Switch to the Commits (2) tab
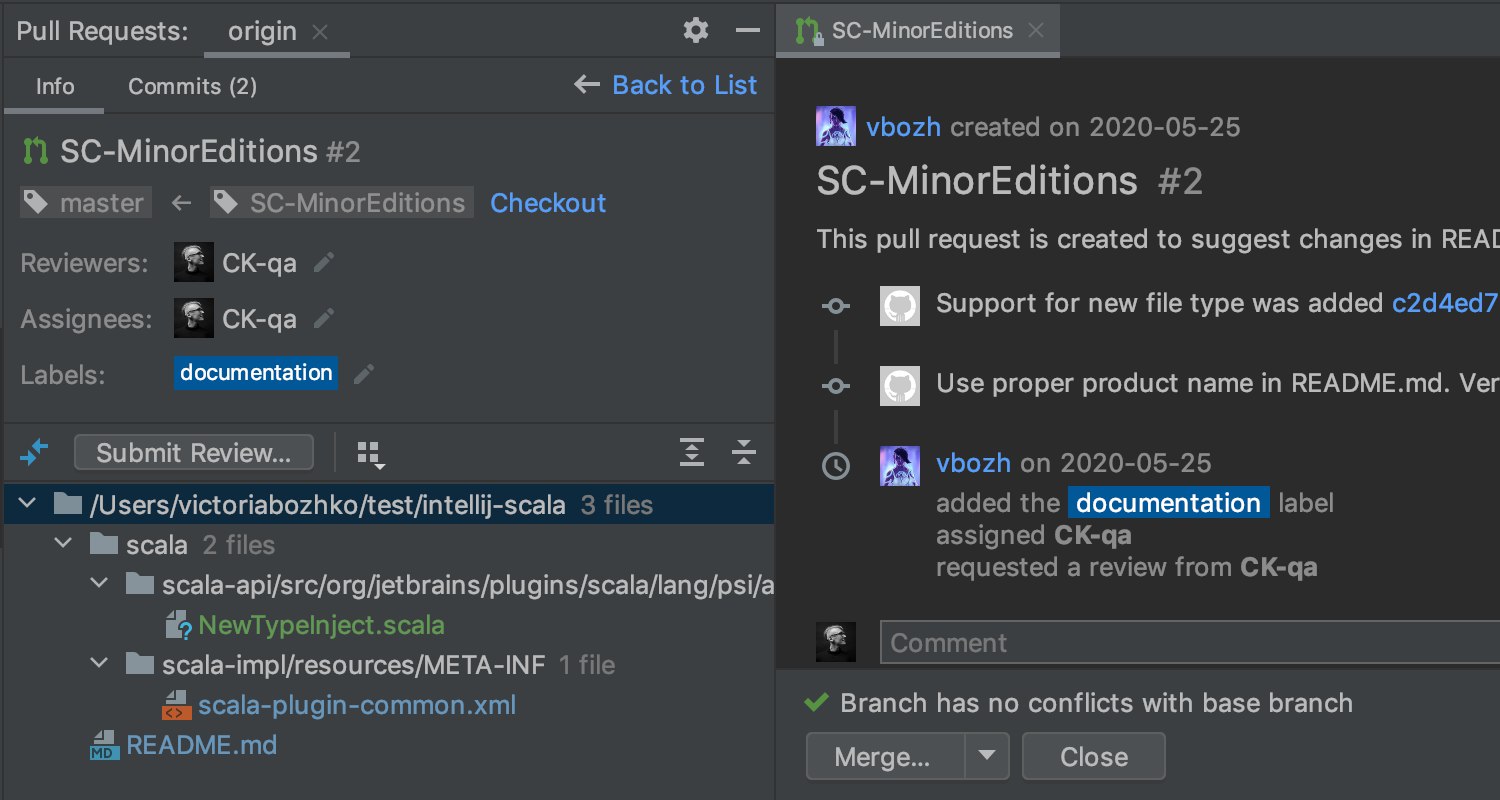The height and width of the screenshot is (800, 1500). 192,87
